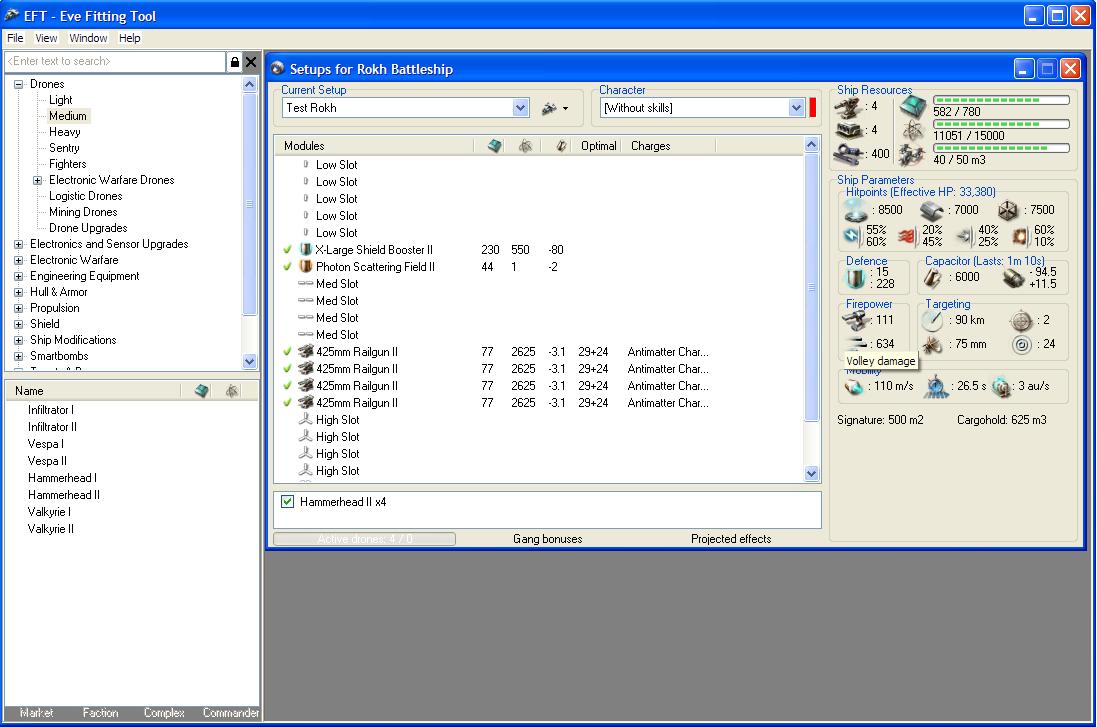Click the volley damage icon under Firepower
Screen dimensions: 1097x727
click(856, 344)
